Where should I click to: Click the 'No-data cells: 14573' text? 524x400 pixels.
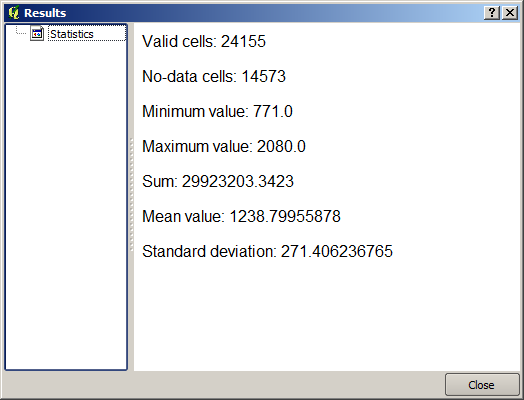214,77
